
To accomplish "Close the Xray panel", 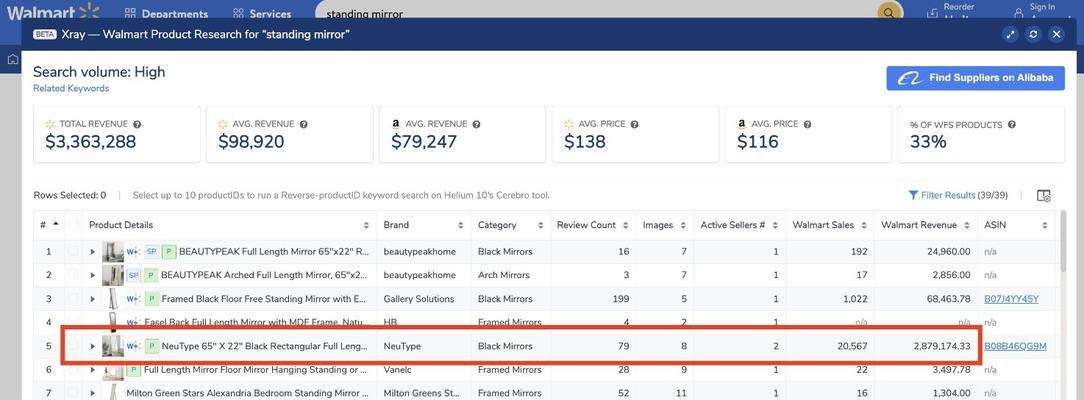I will (x=1056, y=35).
